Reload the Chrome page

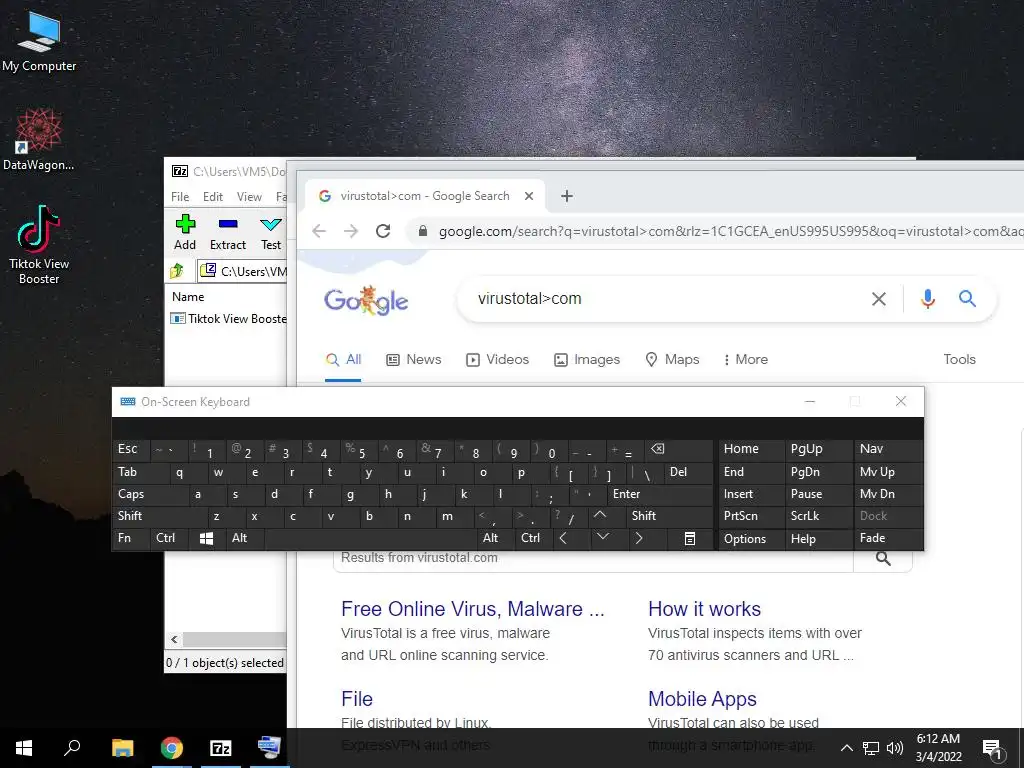[383, 231]
